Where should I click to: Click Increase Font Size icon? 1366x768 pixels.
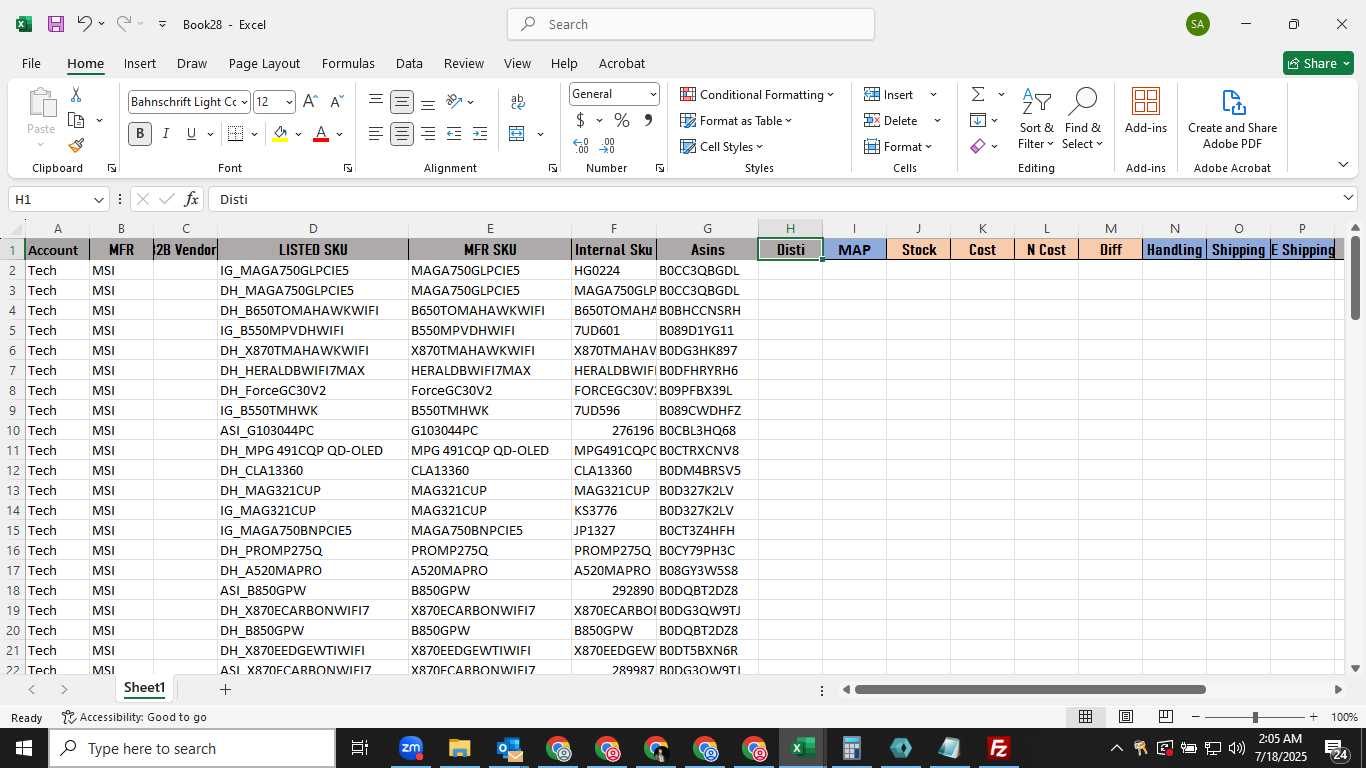[x=310, y=102]
